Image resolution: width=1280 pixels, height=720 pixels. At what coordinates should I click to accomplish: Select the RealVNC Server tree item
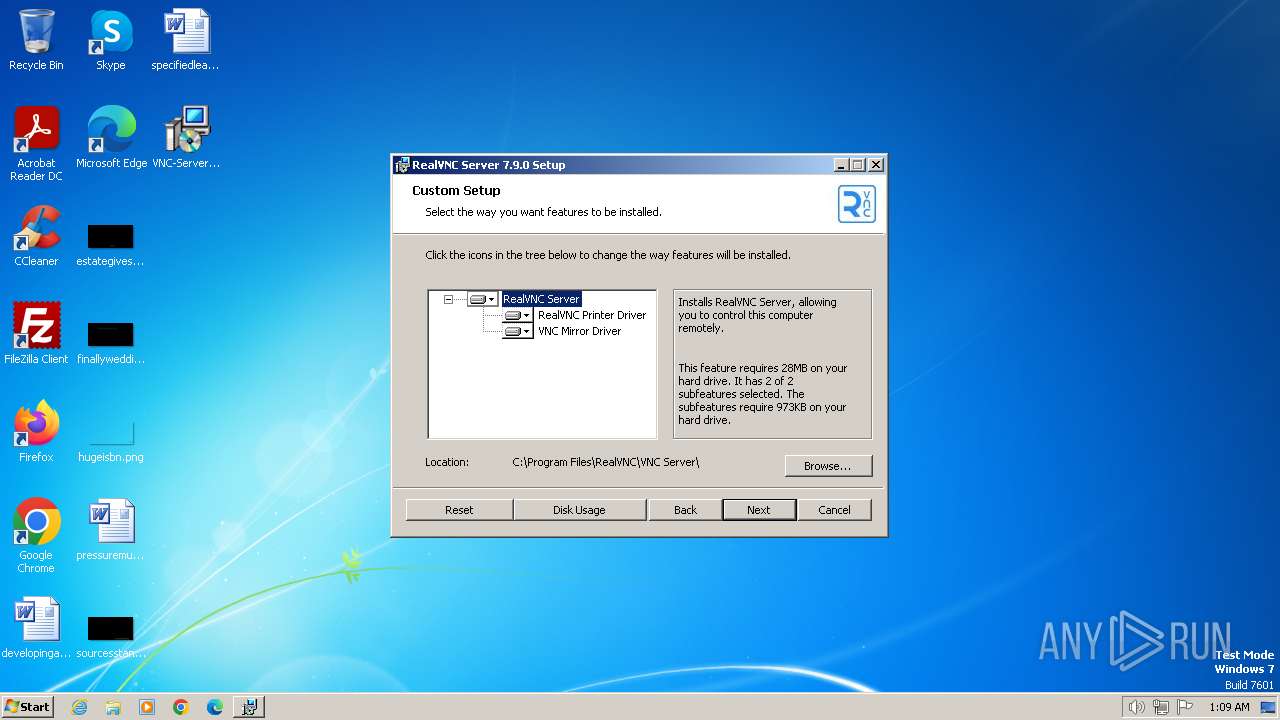[541, 299]
